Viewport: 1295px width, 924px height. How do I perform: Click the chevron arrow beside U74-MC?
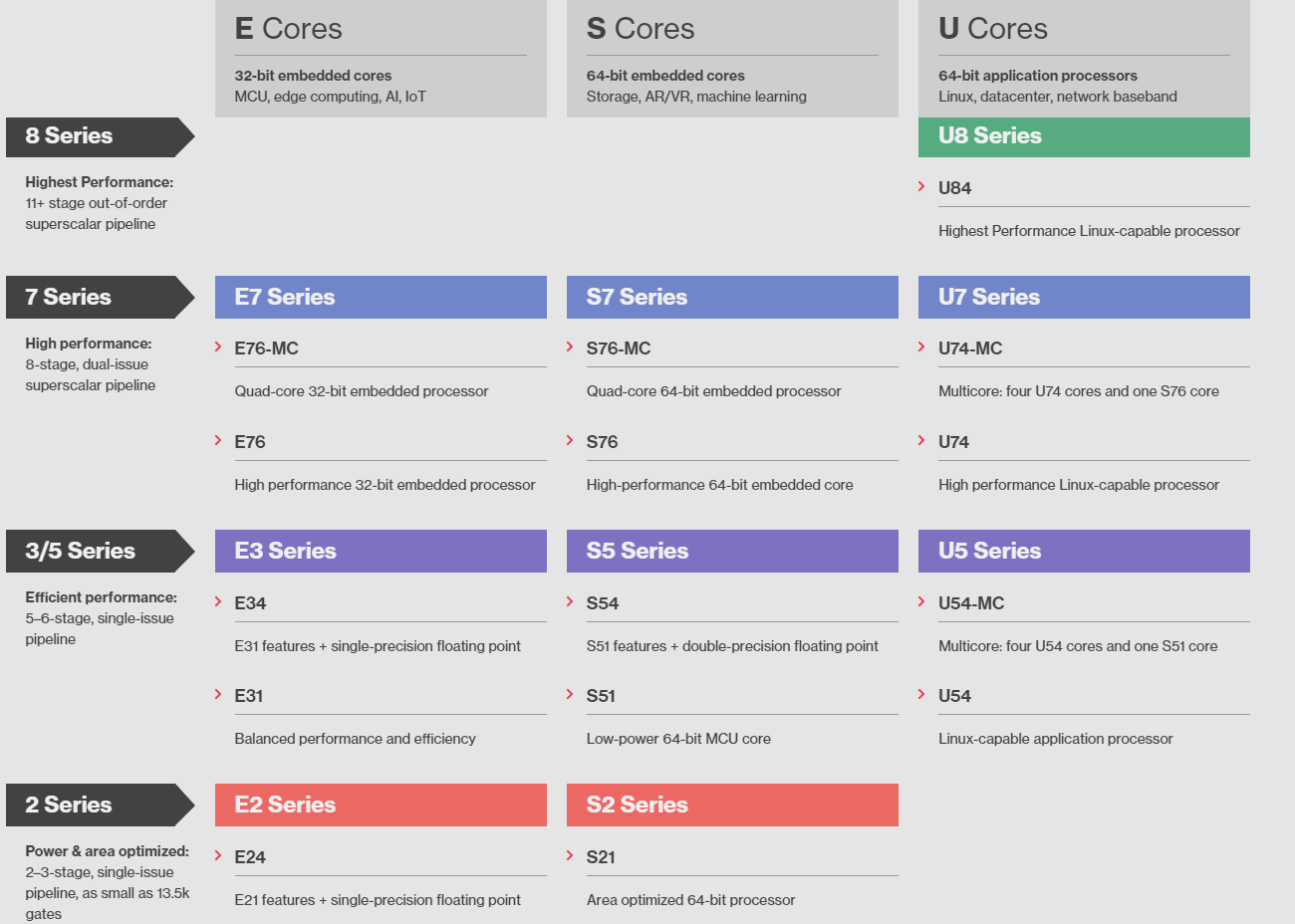pos(921,346)
